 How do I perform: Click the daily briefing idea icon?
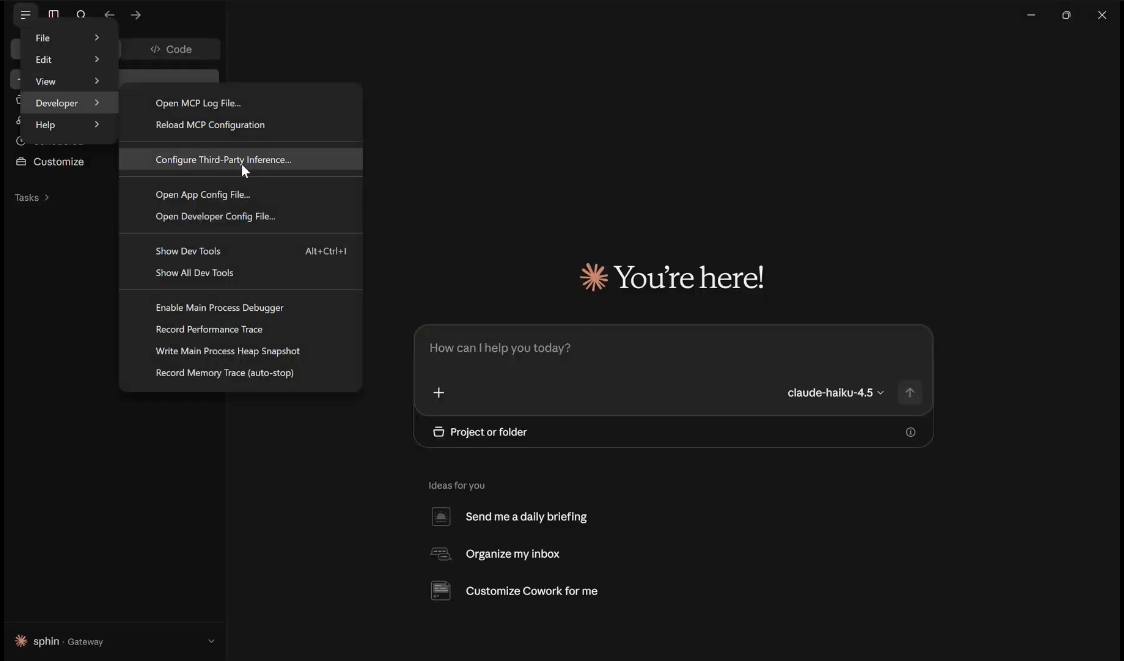[x=441, y=516]
